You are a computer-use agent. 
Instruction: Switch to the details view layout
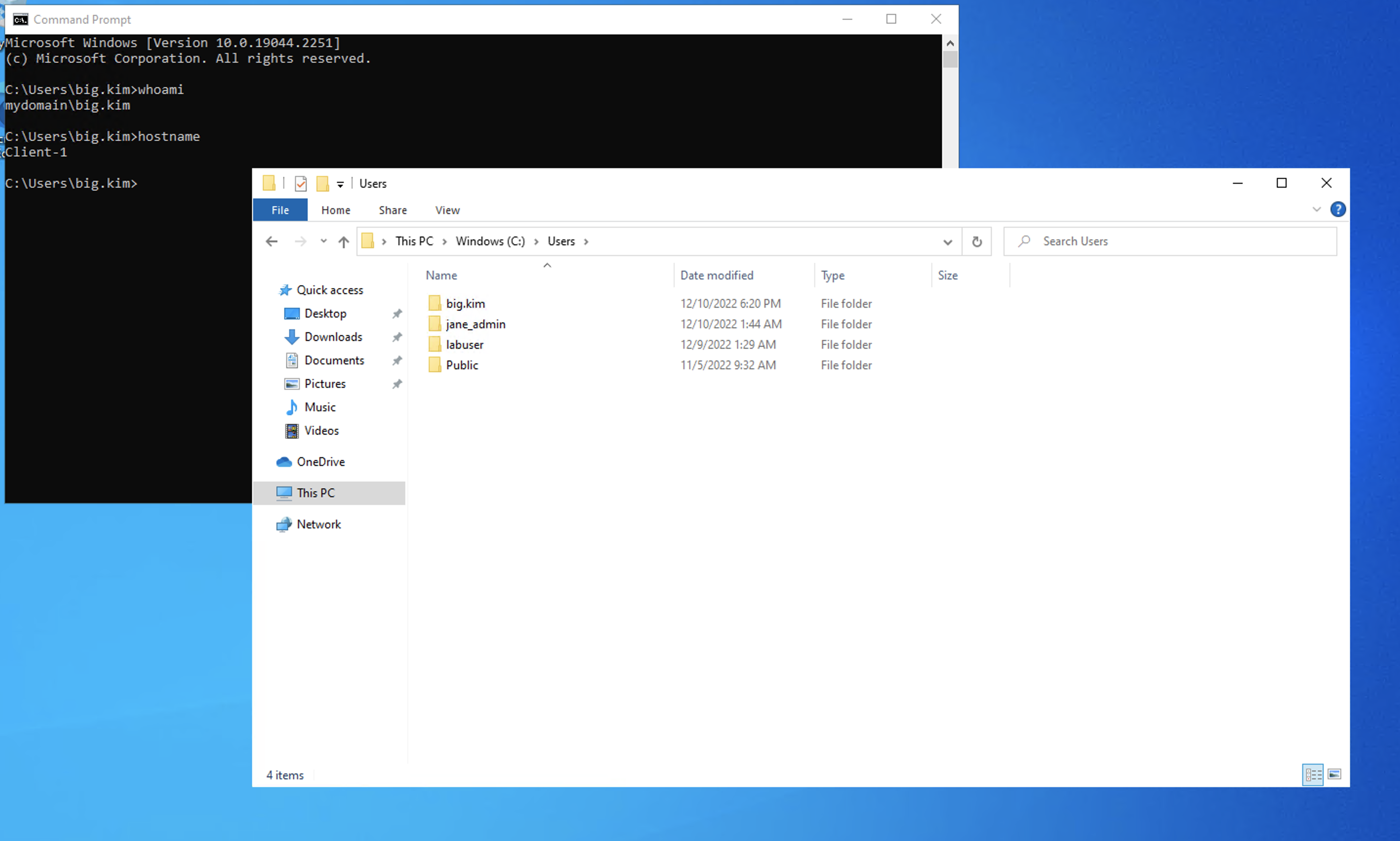tap(1313, 775)
